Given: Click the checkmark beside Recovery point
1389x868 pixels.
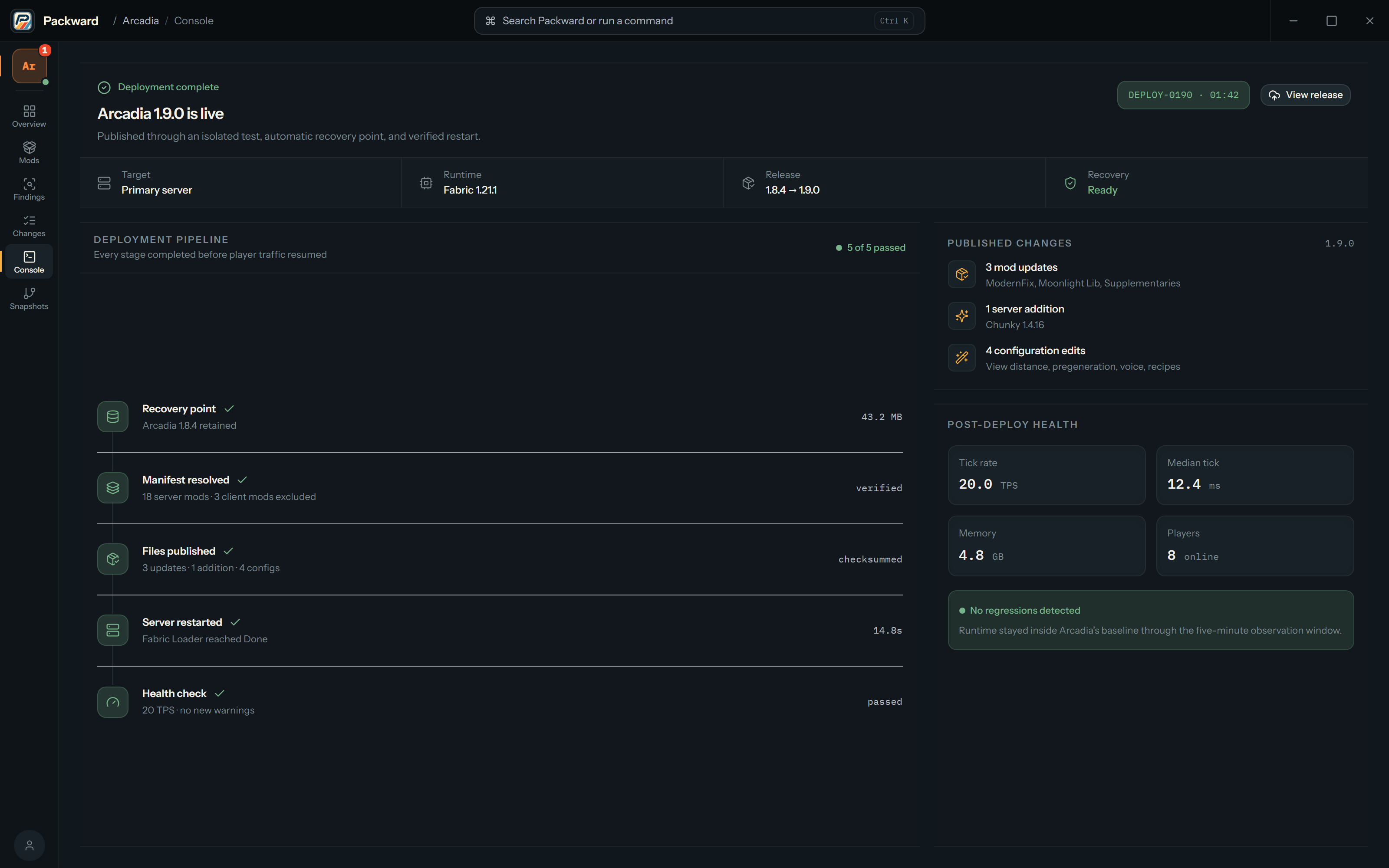Looking at the screenshot, I should pos(229,409).
